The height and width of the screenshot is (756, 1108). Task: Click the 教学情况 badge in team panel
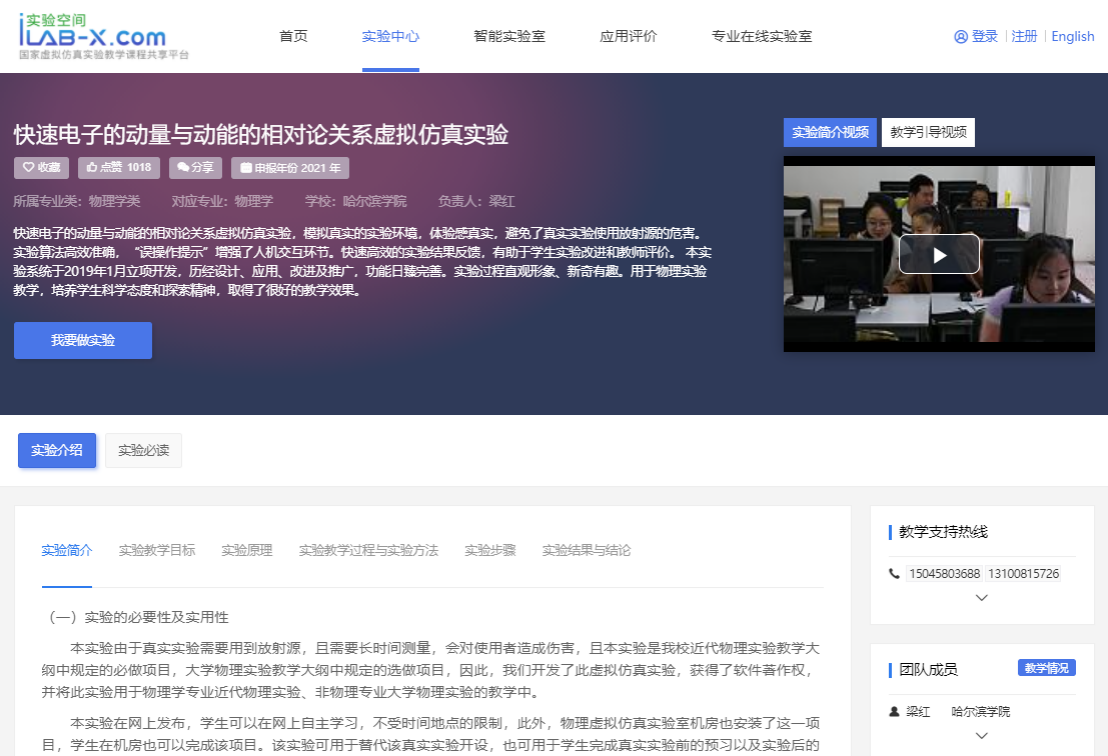pos(1046,668)
